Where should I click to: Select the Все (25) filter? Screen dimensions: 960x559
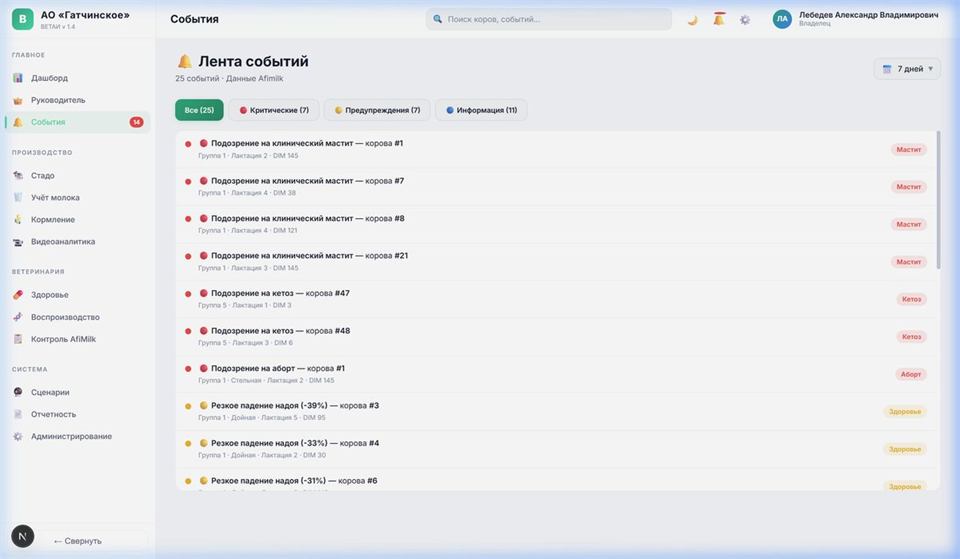click(199, 110)
